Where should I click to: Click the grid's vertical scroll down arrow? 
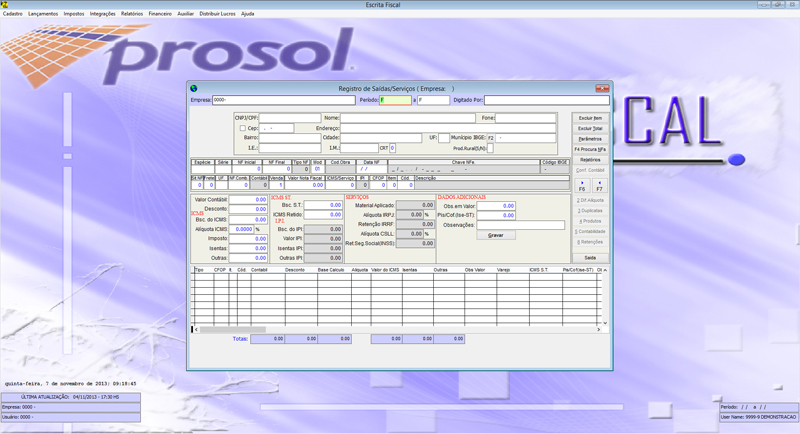point(605,323)
